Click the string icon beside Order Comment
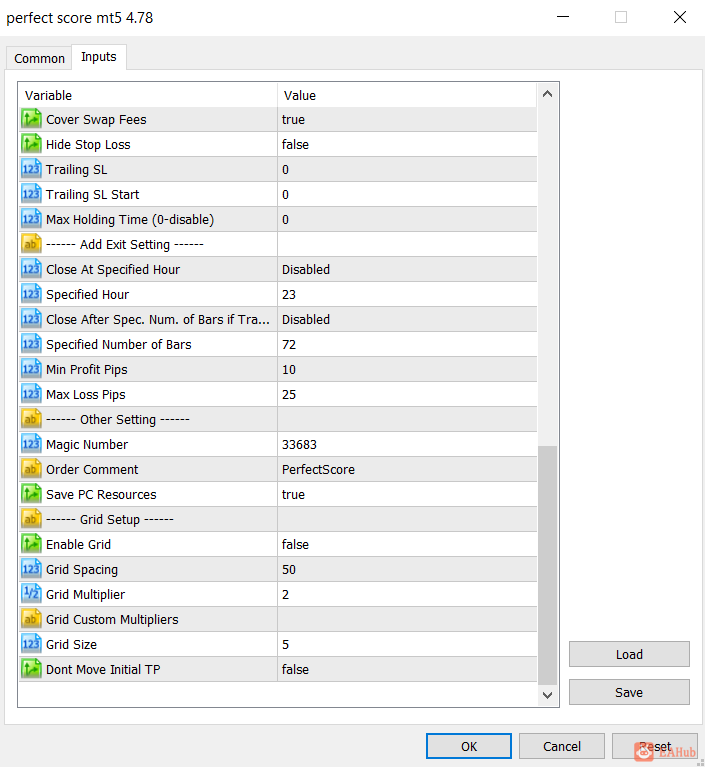 (x=31, y=469)
